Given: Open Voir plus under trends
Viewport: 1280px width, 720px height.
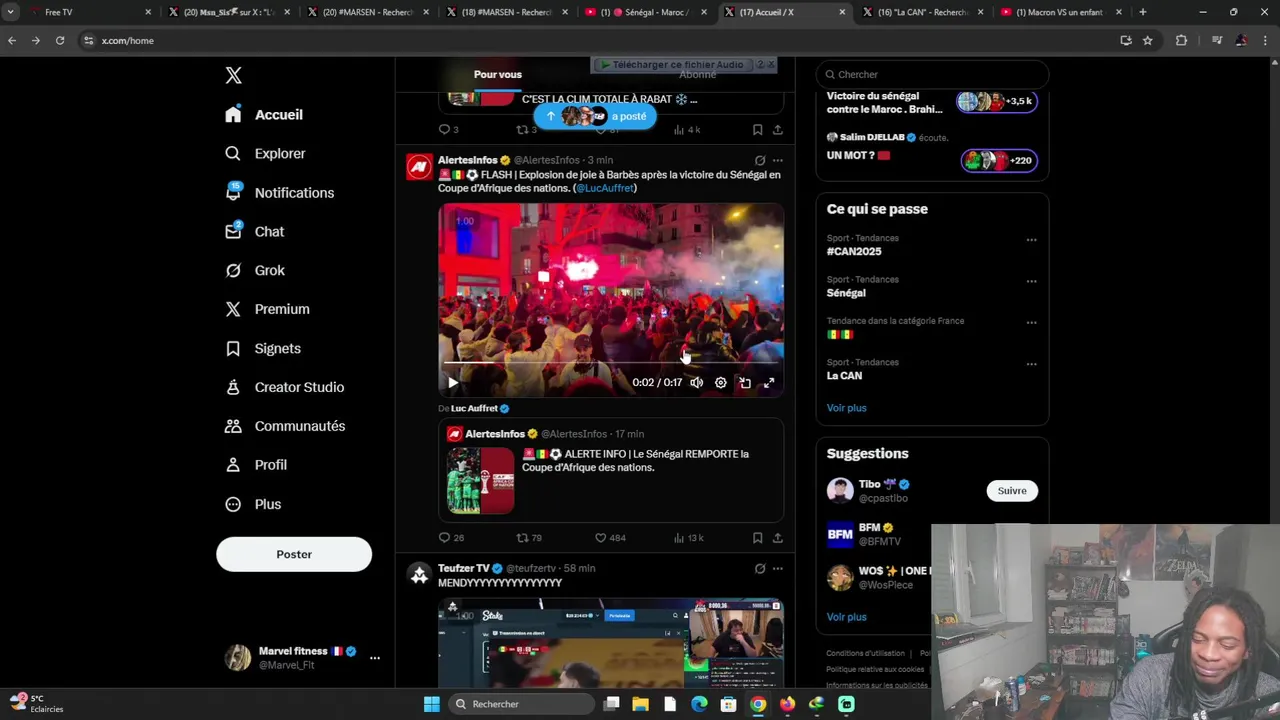Looking at the screenshot, I should point(846,408).
